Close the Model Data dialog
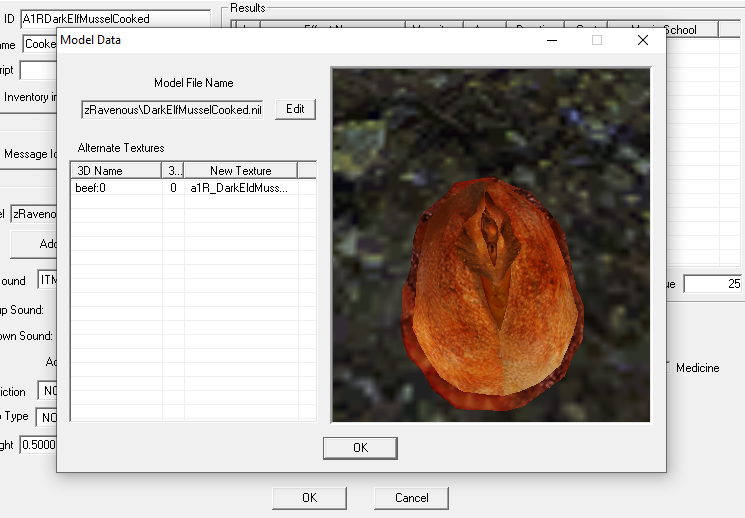 643,40
